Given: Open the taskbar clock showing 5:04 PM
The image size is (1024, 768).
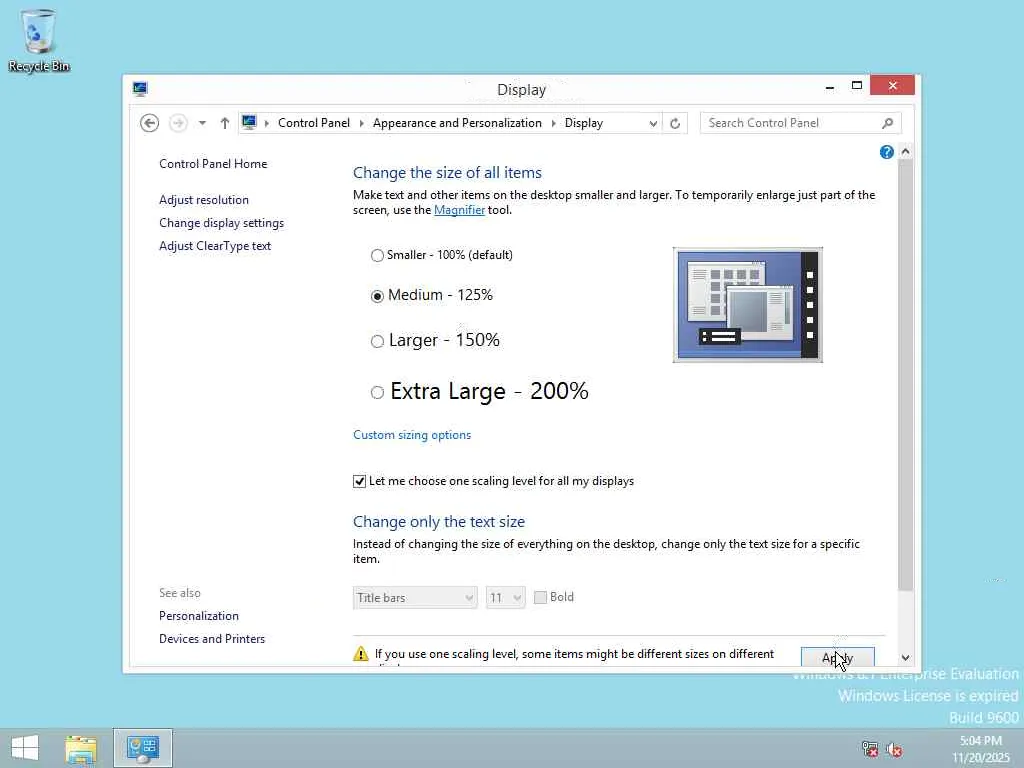Looking at the screenshot, I should [x=981, y=749].
